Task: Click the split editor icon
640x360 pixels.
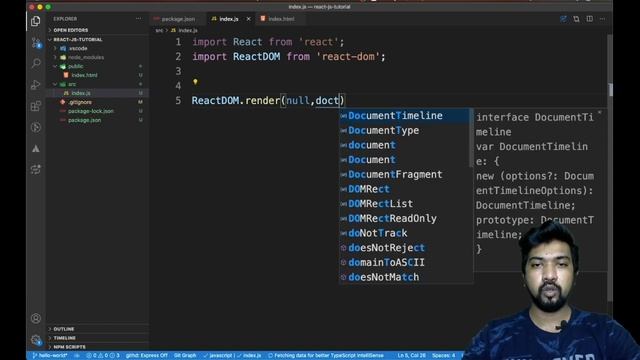Action: [590, 19]
